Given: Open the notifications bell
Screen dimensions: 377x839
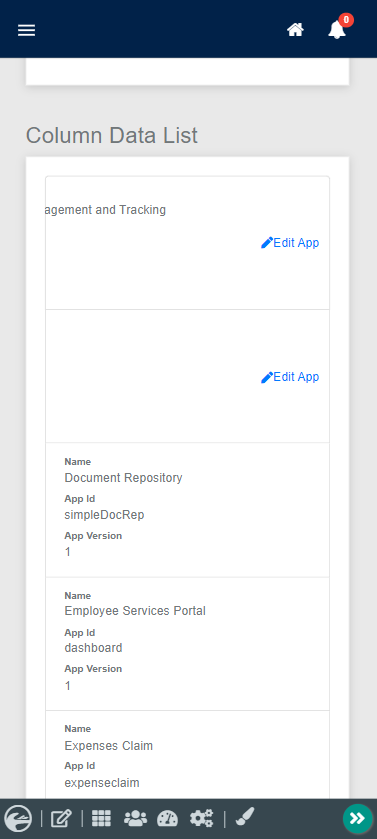Looking at the screenshot, I should pos(337,30).
